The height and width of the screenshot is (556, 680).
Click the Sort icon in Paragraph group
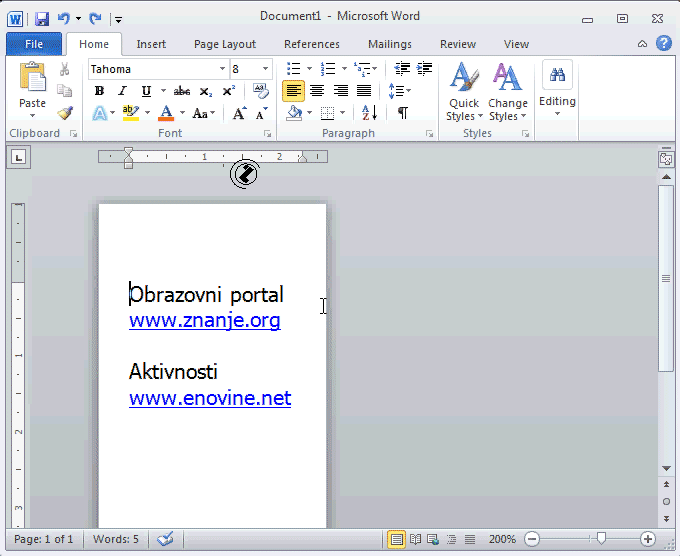[x=368, y=113]
